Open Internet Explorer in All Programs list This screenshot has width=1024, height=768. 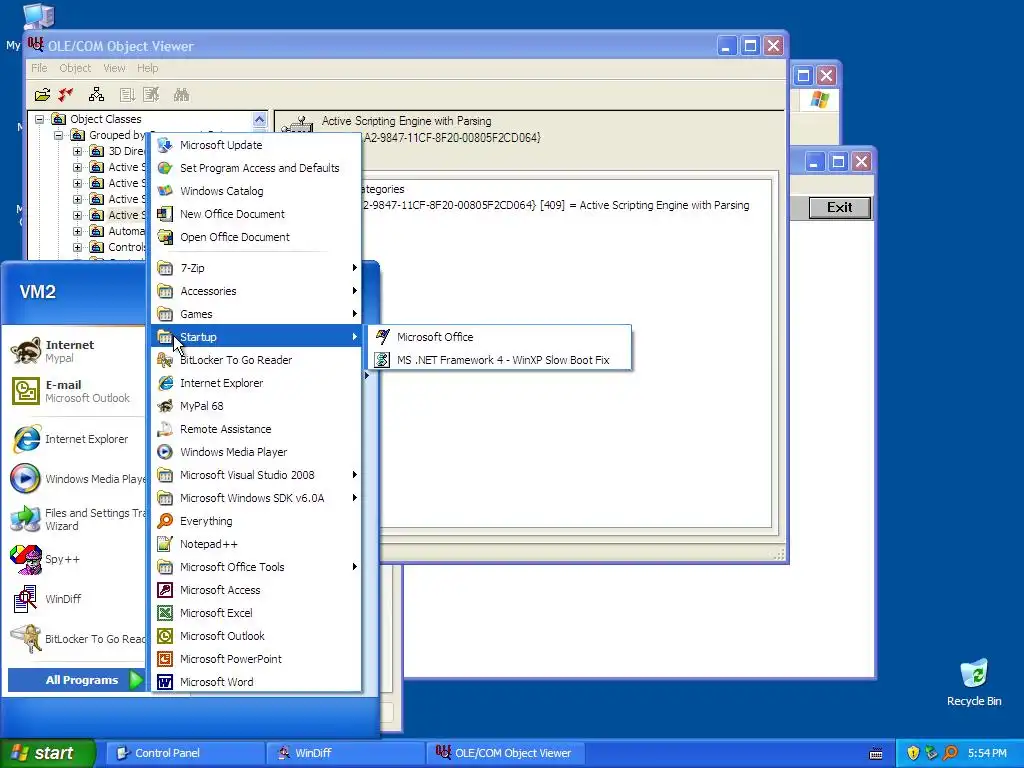(256, 383)
